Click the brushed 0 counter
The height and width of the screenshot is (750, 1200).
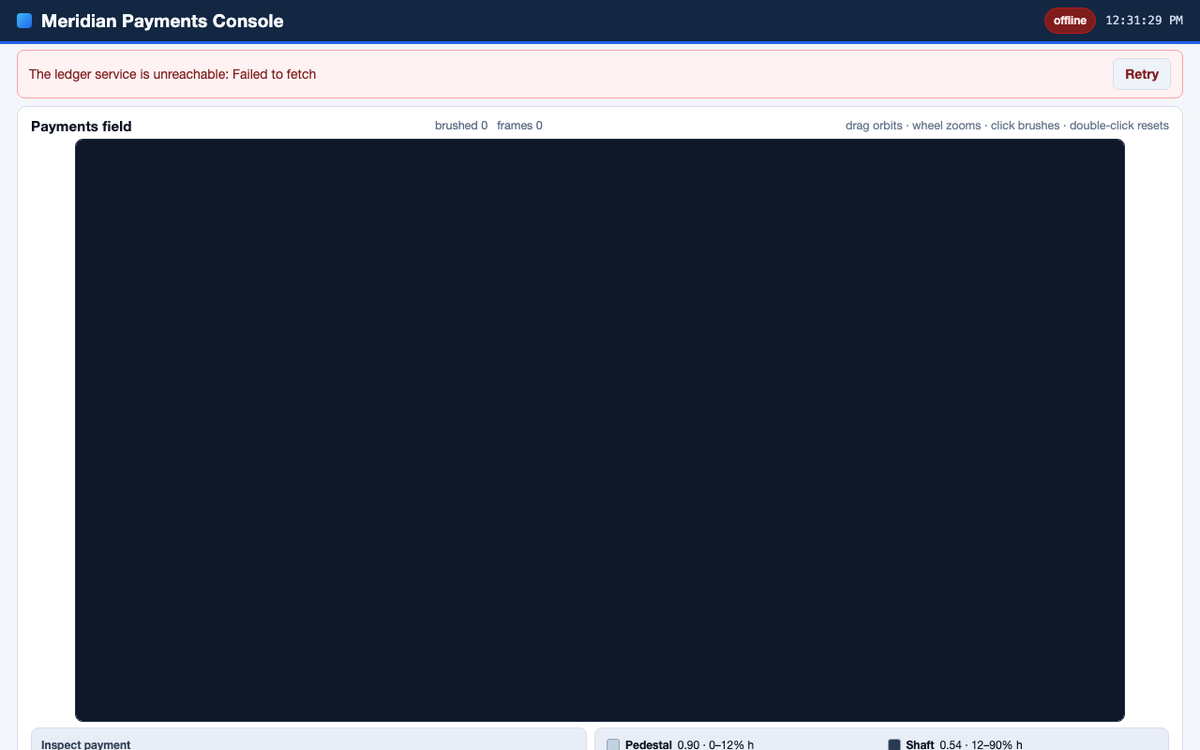point(461,126)
